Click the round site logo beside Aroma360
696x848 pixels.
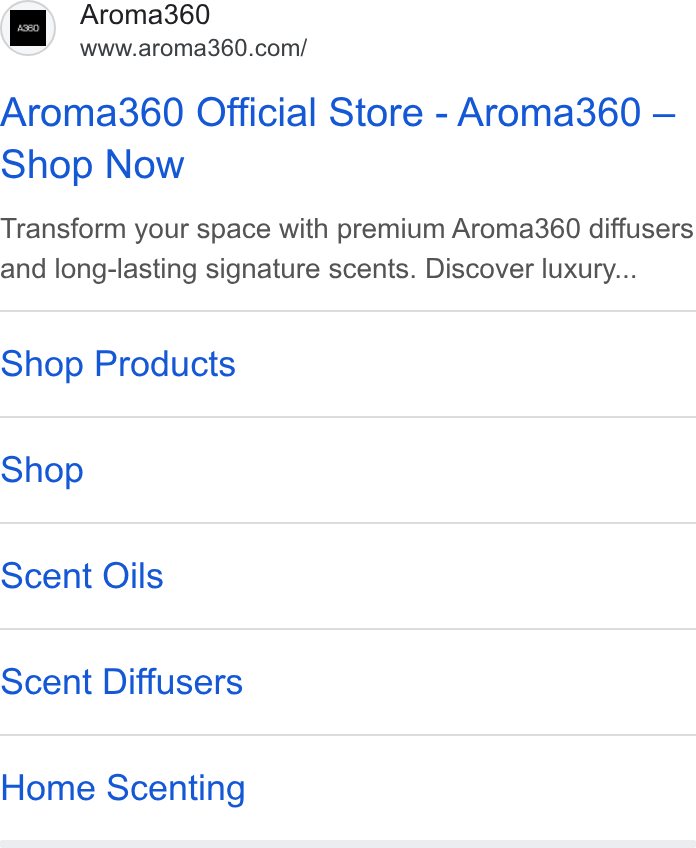pos(28,28)
